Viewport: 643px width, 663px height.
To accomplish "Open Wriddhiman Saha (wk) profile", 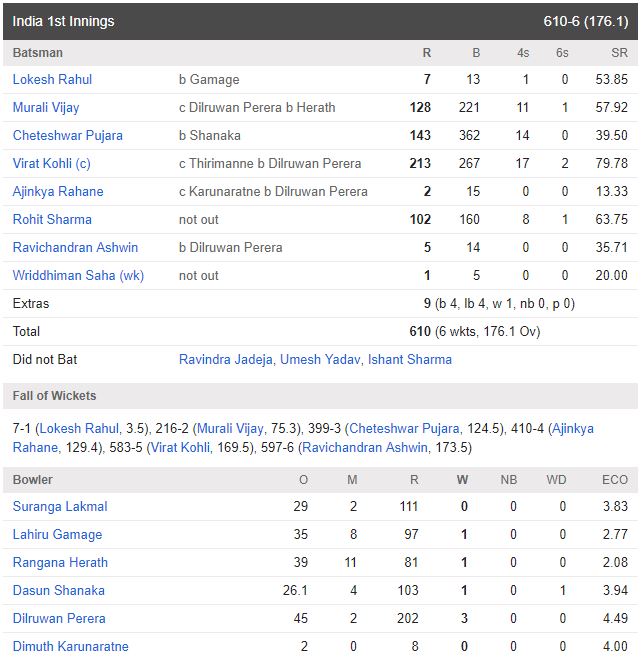I will [x=78, y=275].
